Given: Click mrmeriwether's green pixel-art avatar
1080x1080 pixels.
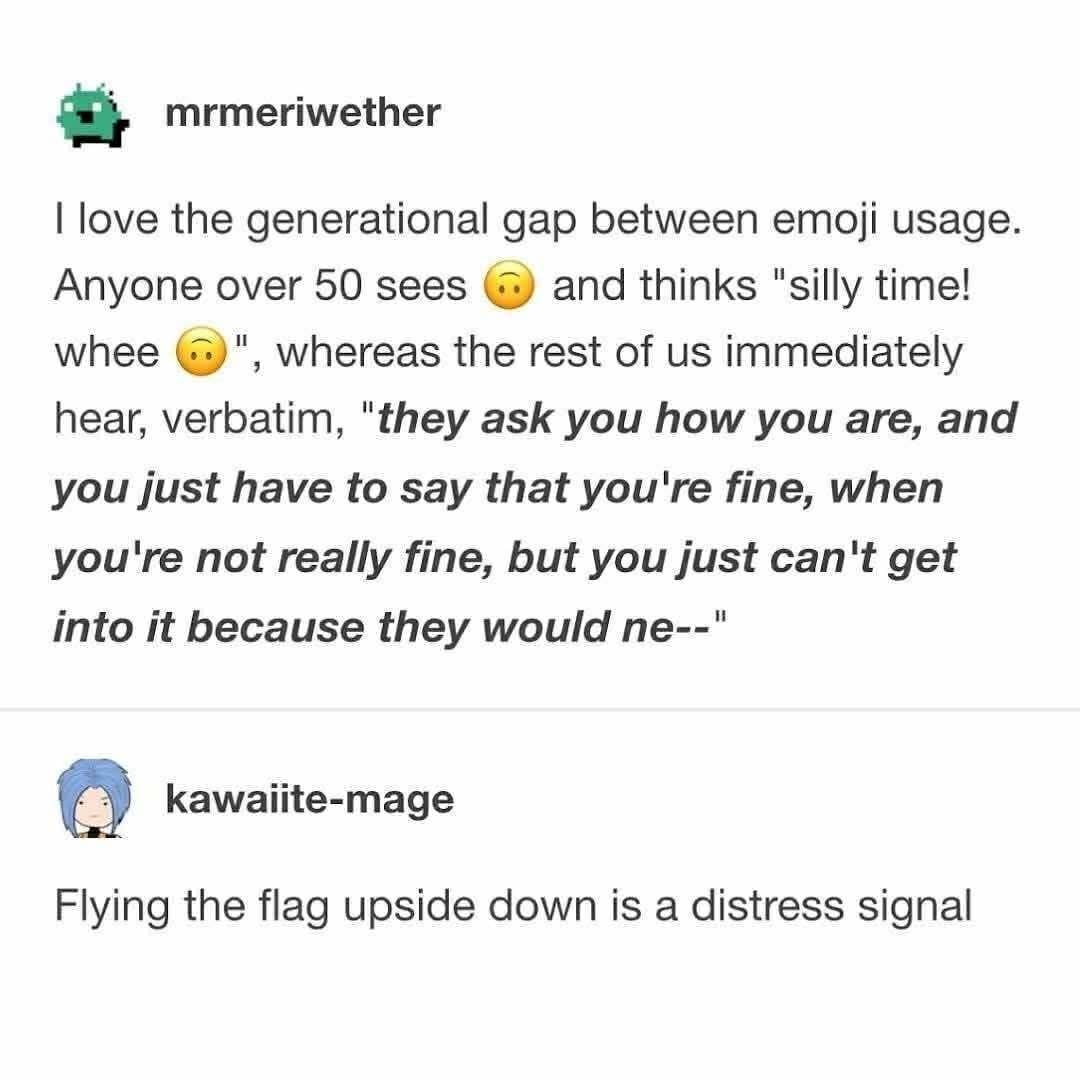Looking at the screenshot, I should coord(93,113).
